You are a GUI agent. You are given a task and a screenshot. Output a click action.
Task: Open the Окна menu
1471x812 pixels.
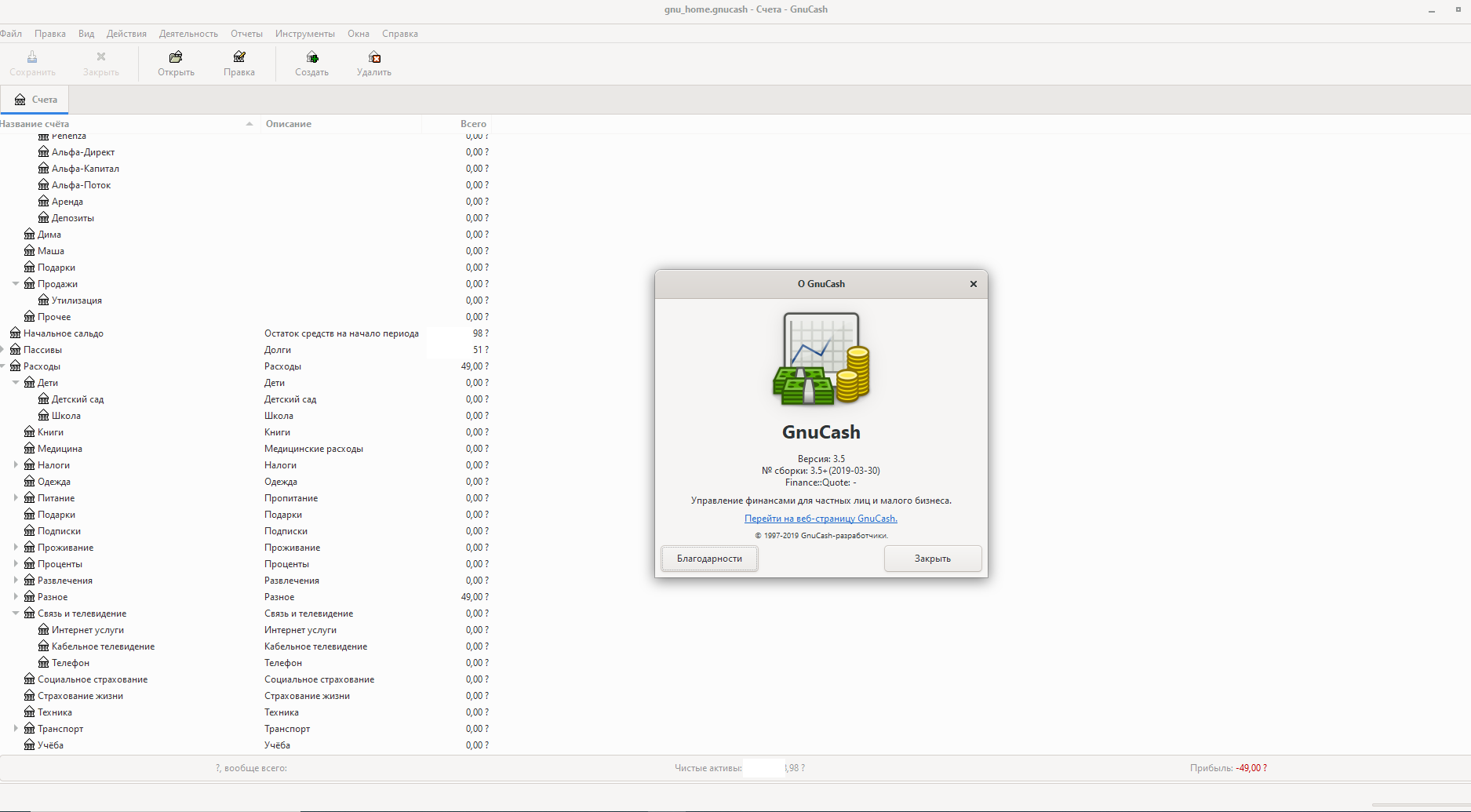click(x=359, y=34)
